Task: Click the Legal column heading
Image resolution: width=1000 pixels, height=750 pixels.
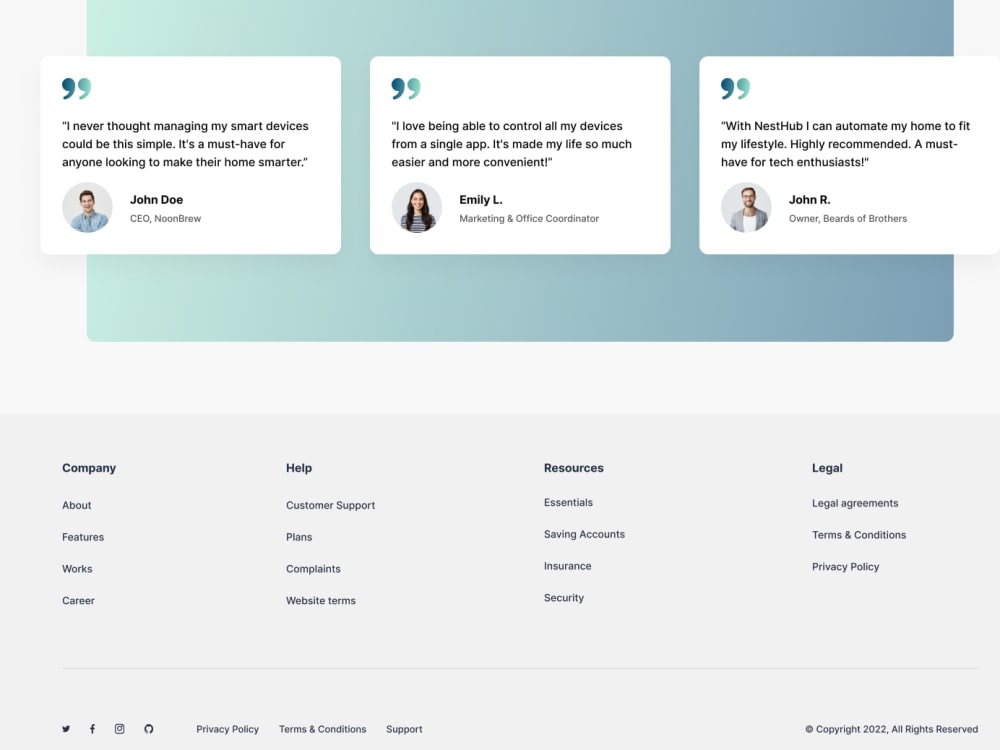Action: pyautogui.click(x=827, y=468)
